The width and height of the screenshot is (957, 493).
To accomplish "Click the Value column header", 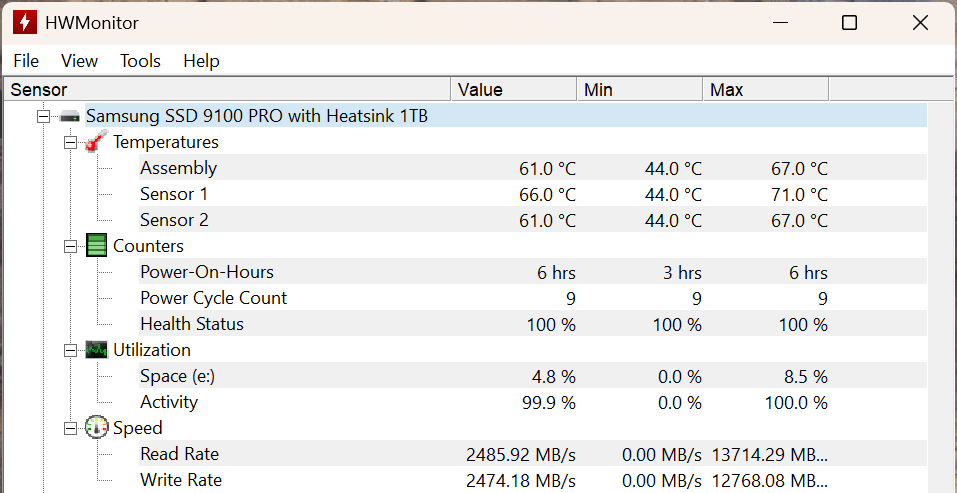I will (x=514, y=90).
